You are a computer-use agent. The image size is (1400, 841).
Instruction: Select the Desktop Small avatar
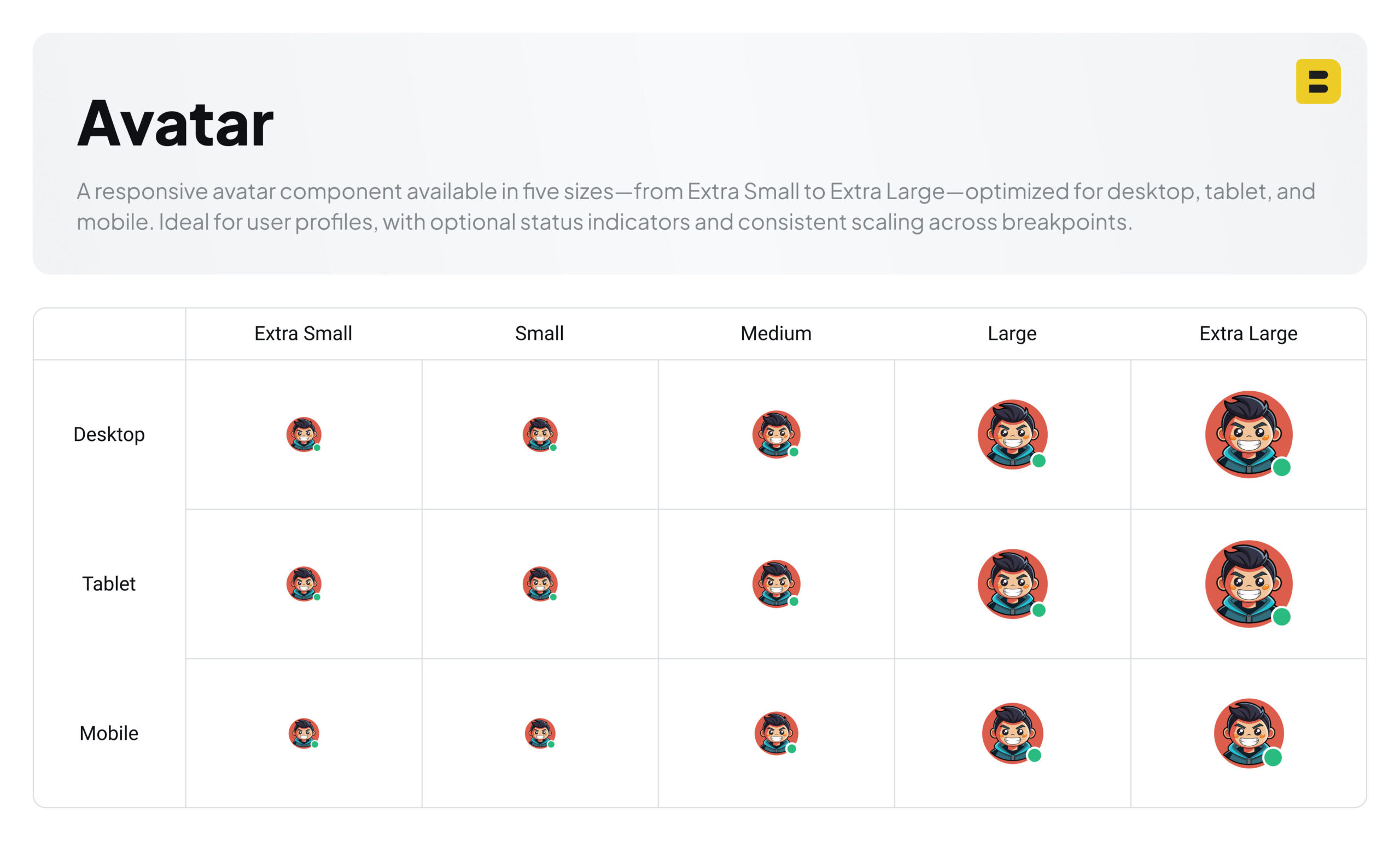point(540,434)
